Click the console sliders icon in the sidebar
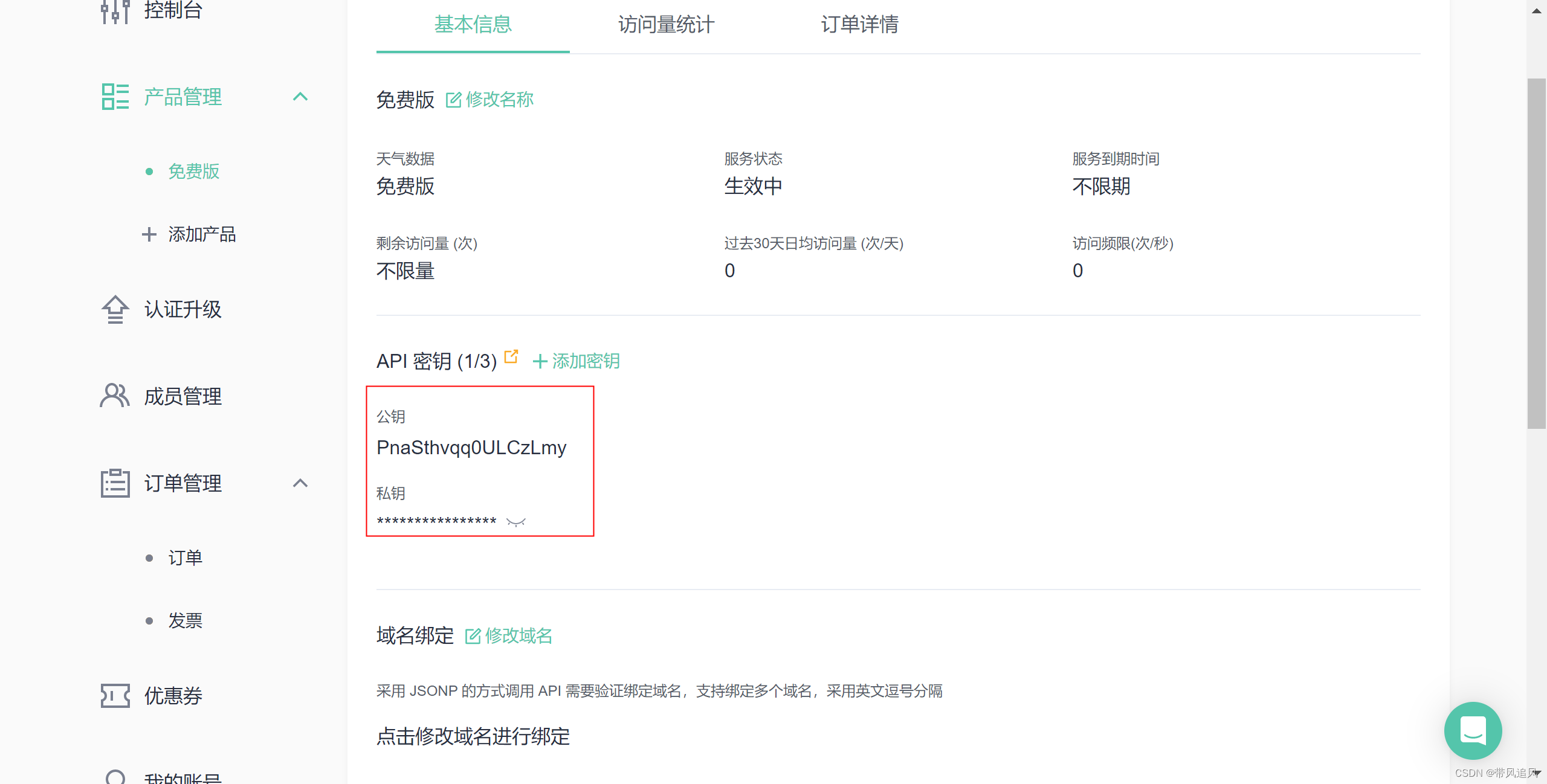The height and width of the screenshot is (784, 1547). 115,11
